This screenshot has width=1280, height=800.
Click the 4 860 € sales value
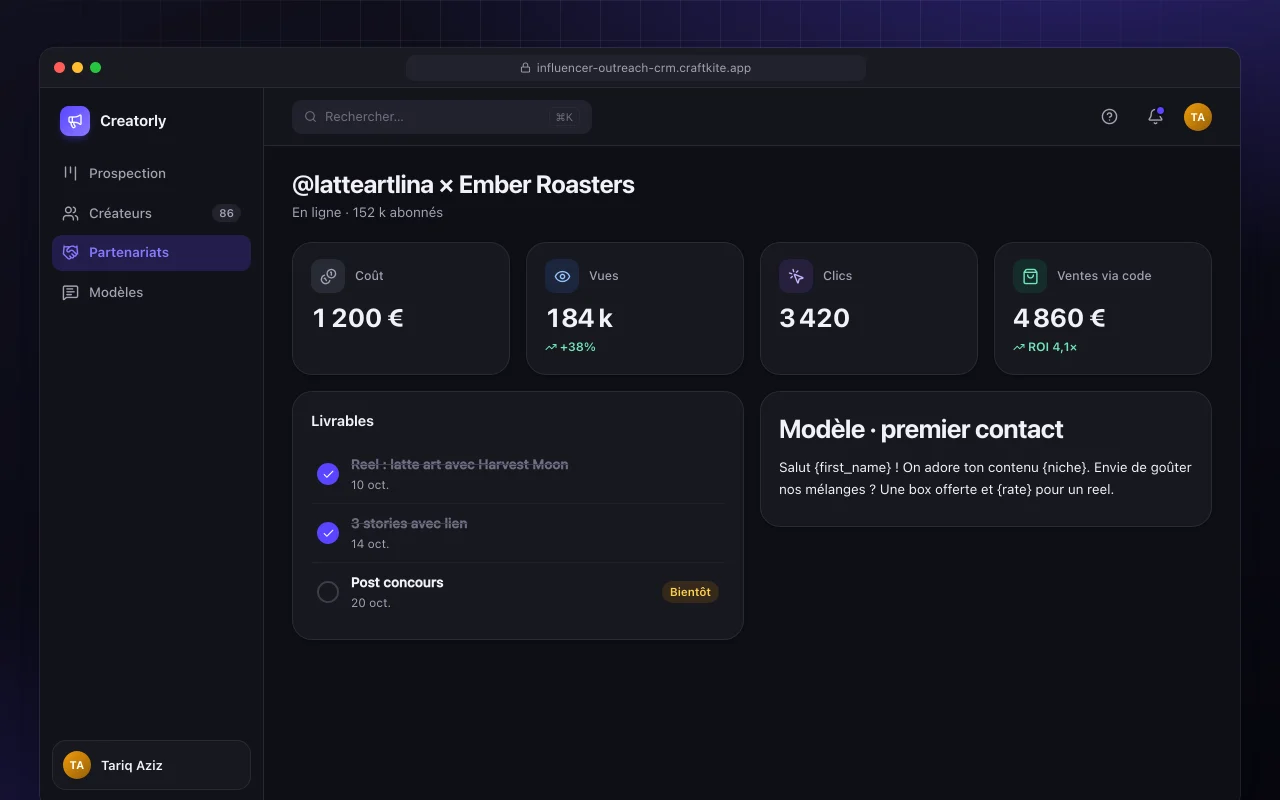(x=1059, y=318)
